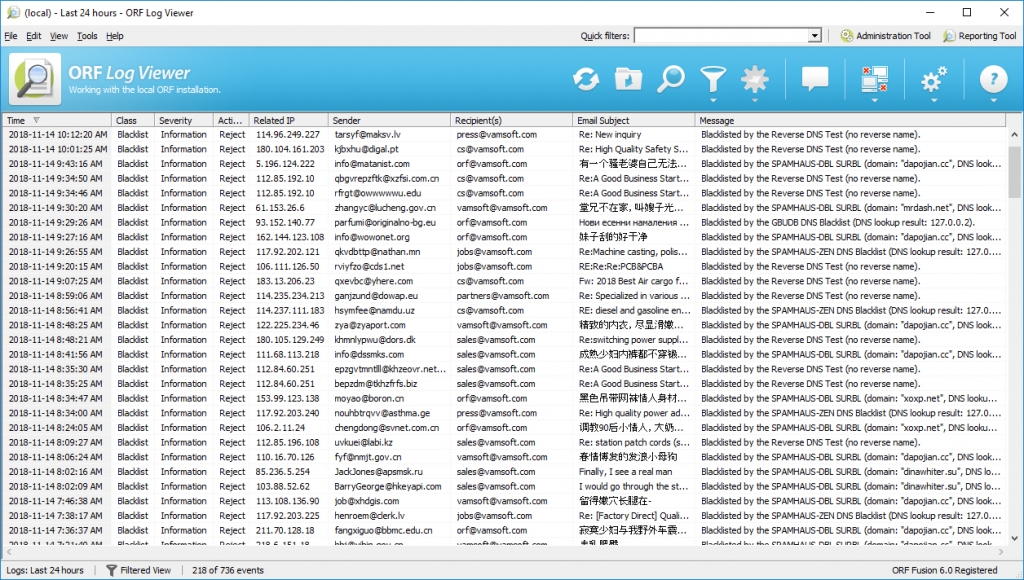Open the Tools menu
The height and width of the screenshot is (580, 1024).
tap(87, 36)
